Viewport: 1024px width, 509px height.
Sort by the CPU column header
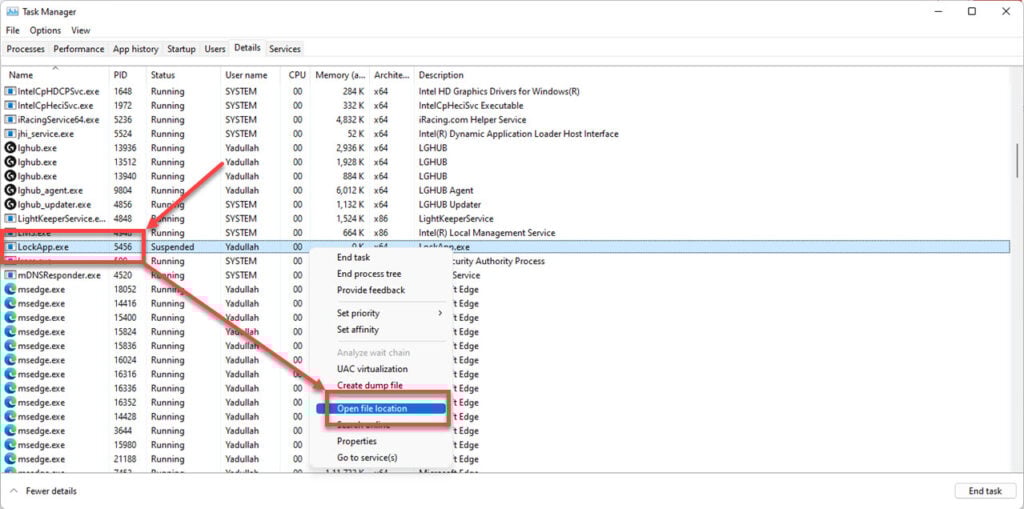pos(296,75)
